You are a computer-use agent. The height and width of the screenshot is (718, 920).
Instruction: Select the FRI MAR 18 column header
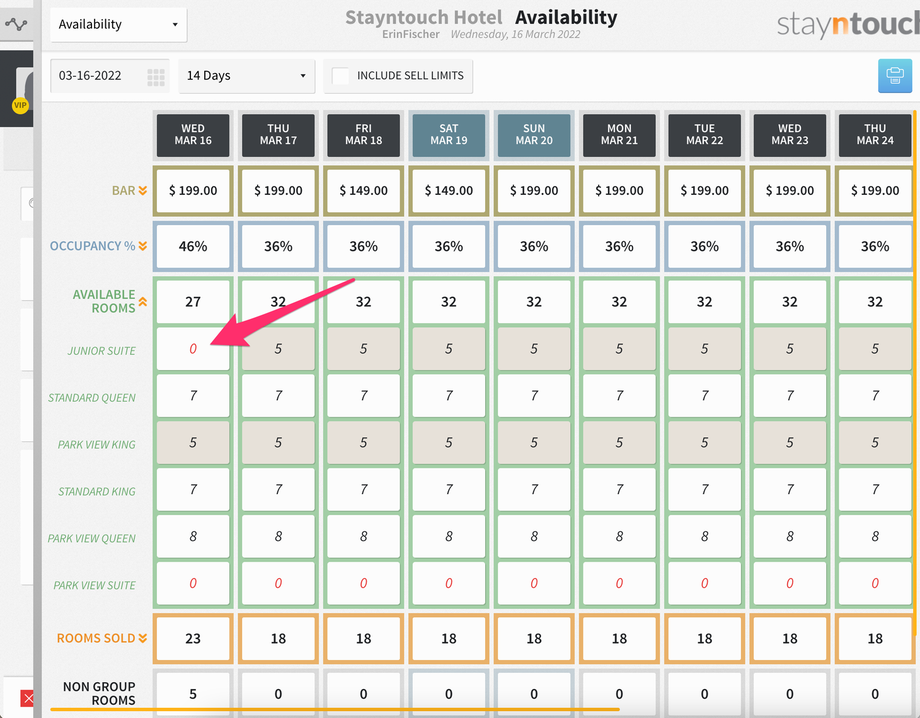click(363, 135)
